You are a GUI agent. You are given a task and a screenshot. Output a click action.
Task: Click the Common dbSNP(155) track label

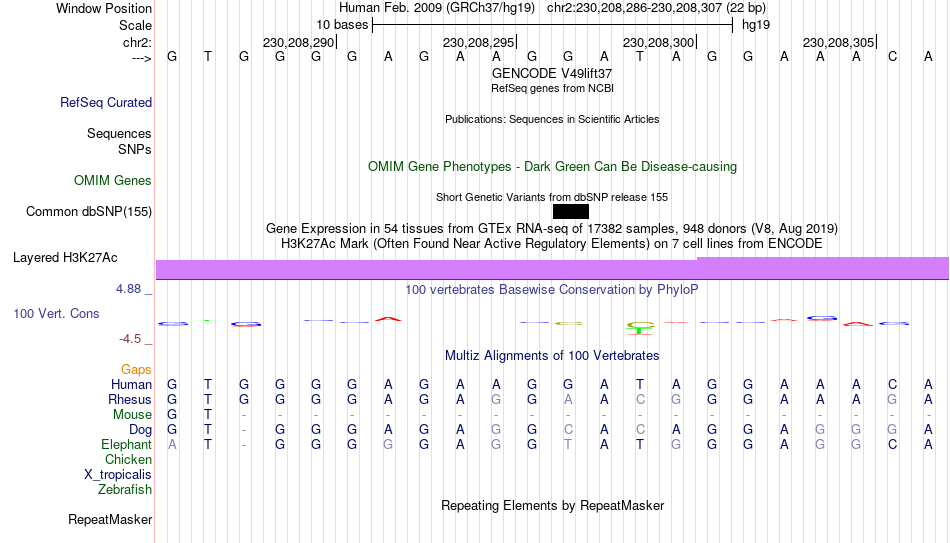pyautogui.click(x=89, y=212)
